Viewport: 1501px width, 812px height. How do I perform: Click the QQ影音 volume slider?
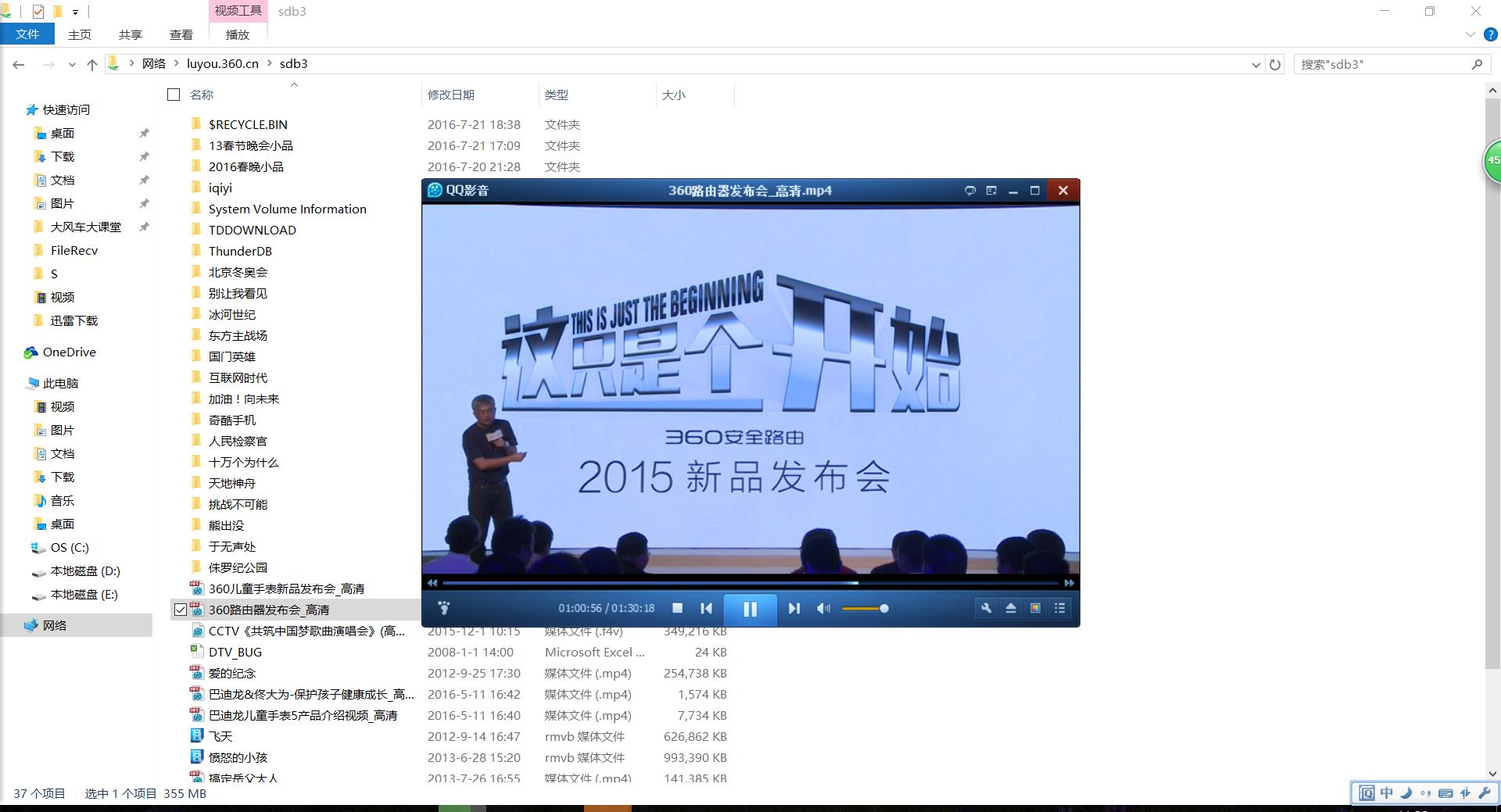(865, 608)
